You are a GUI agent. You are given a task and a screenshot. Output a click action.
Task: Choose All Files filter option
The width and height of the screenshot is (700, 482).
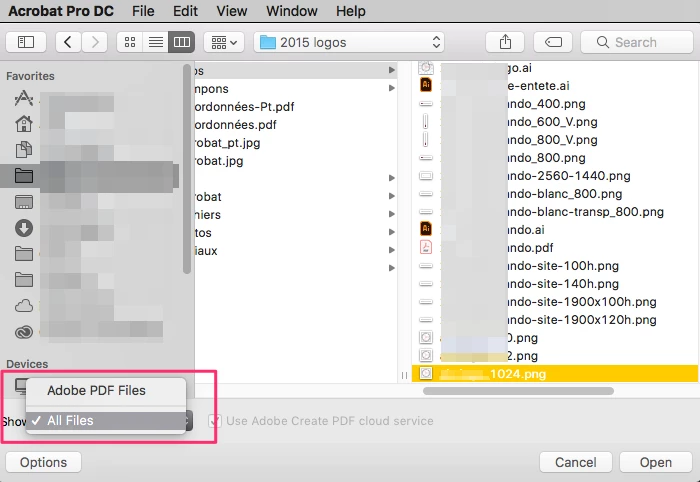106,420
